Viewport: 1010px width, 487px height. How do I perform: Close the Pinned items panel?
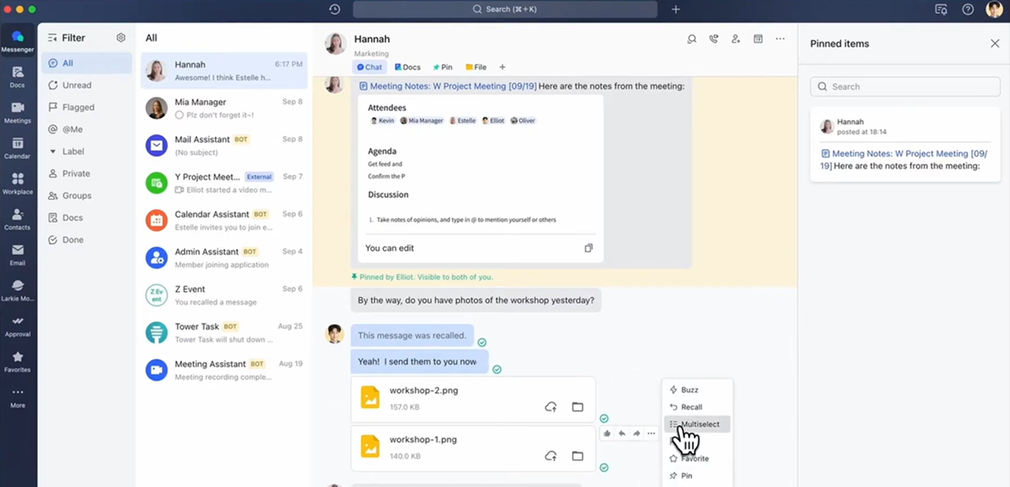tap(994, 44)
